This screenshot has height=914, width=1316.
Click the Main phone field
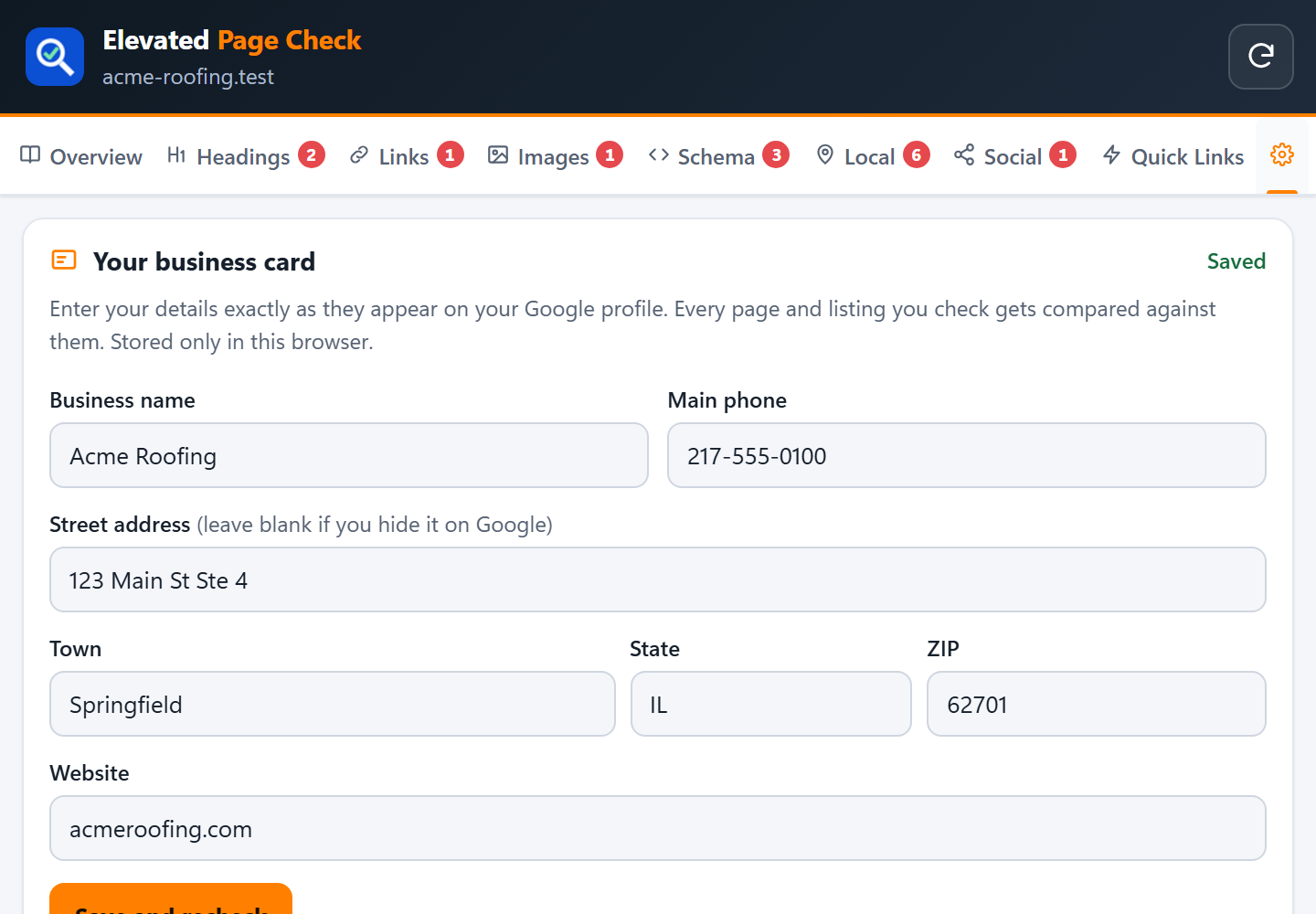point(967,455)
